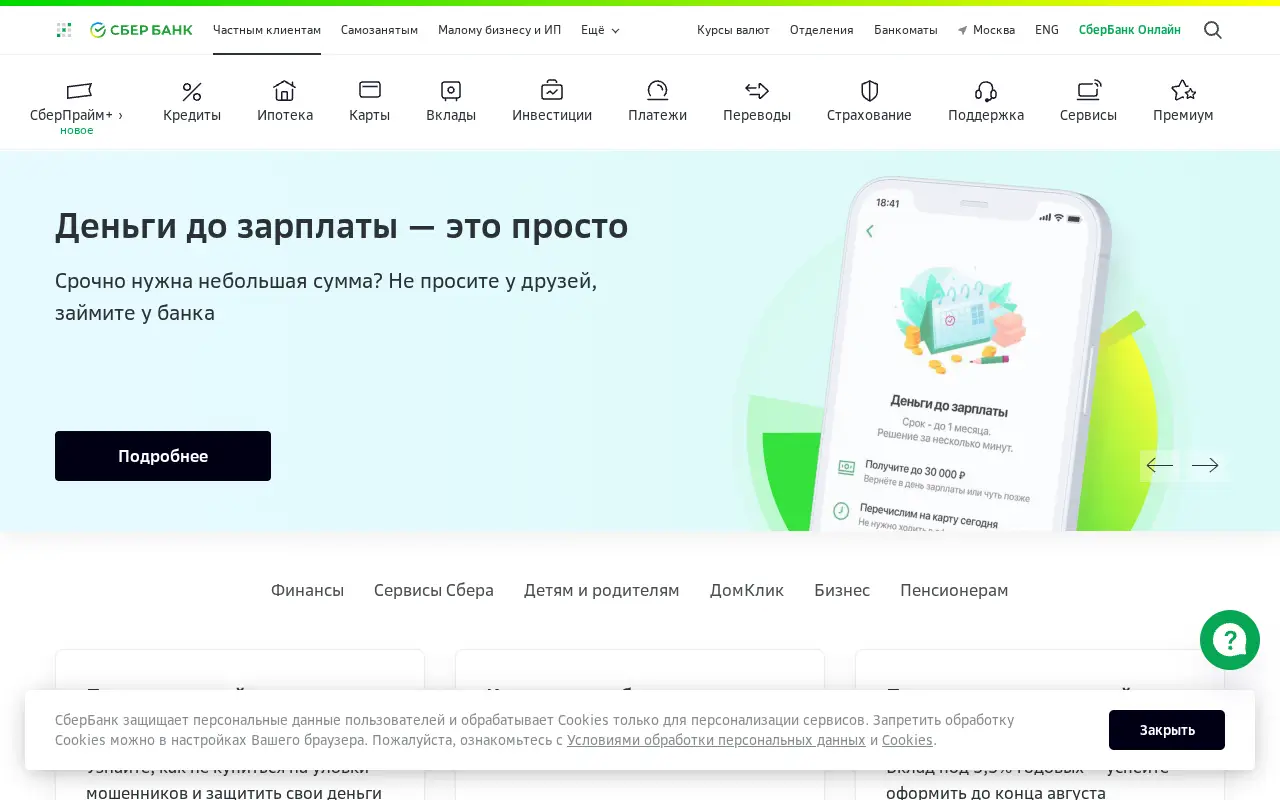Open Кредиты percent icon

tap(192, 92)
